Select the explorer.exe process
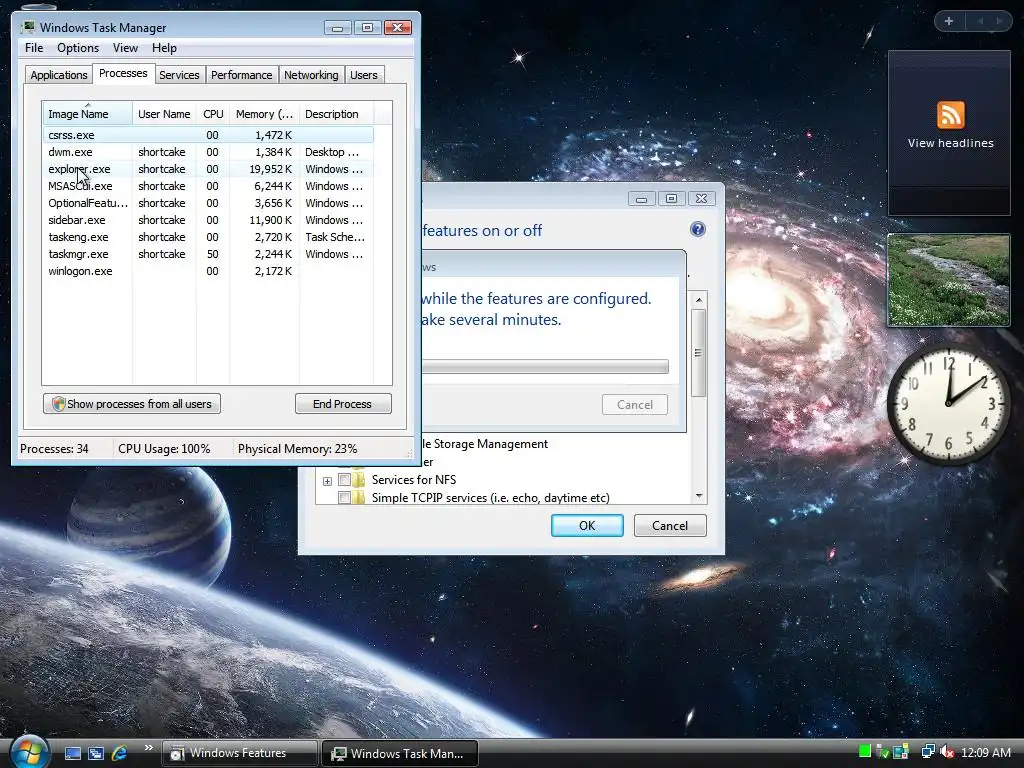 tap(208, 169)
